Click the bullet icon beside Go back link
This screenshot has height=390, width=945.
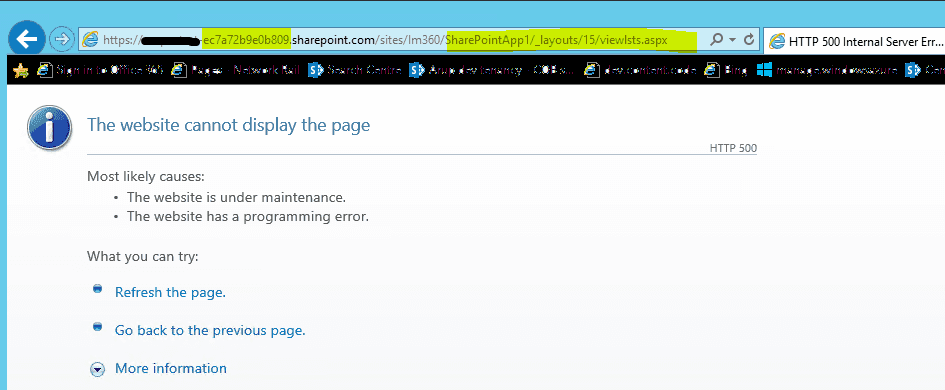(x=98, y=327)
